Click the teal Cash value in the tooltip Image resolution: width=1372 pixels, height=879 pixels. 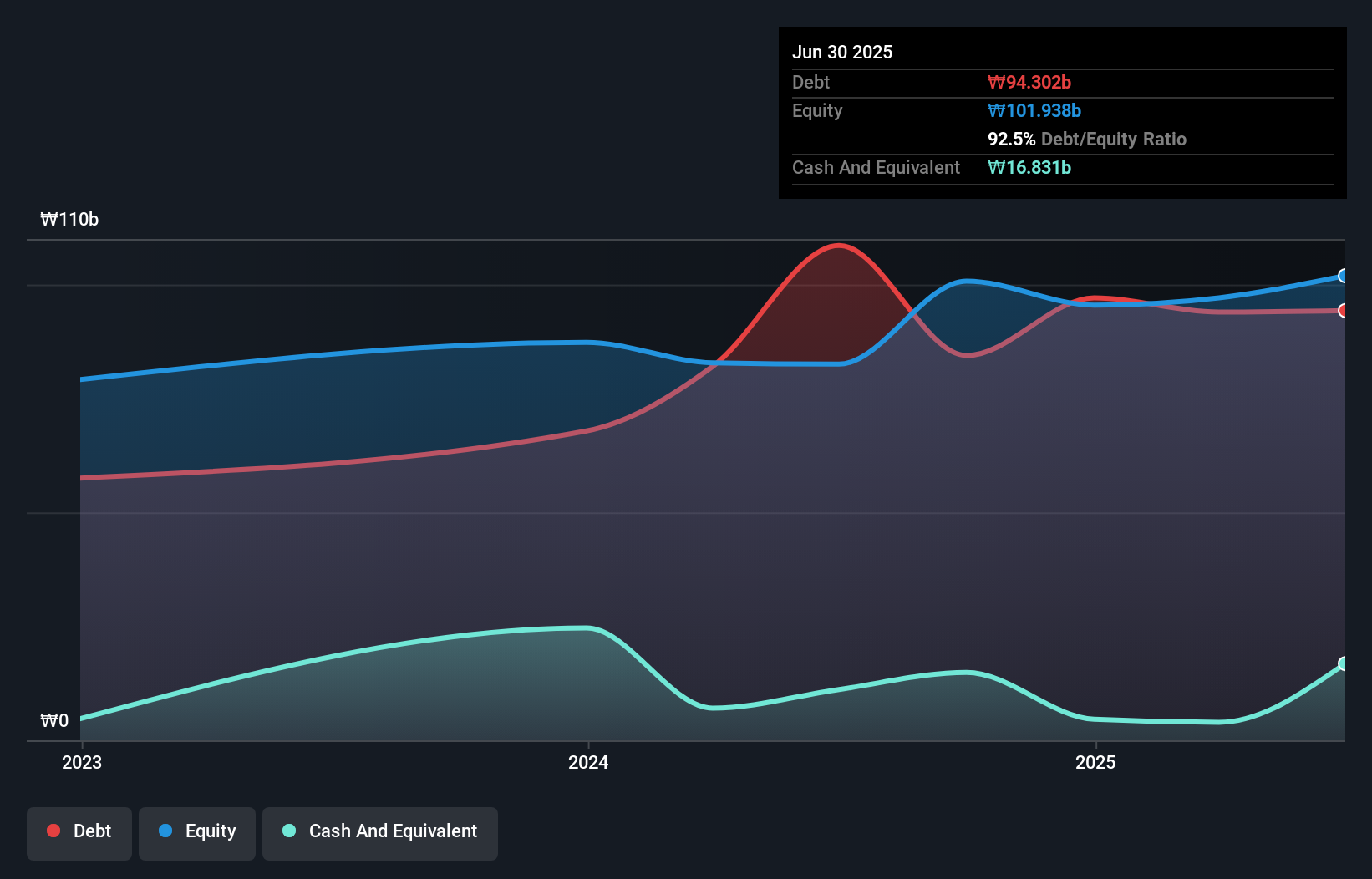[1029, 167]
